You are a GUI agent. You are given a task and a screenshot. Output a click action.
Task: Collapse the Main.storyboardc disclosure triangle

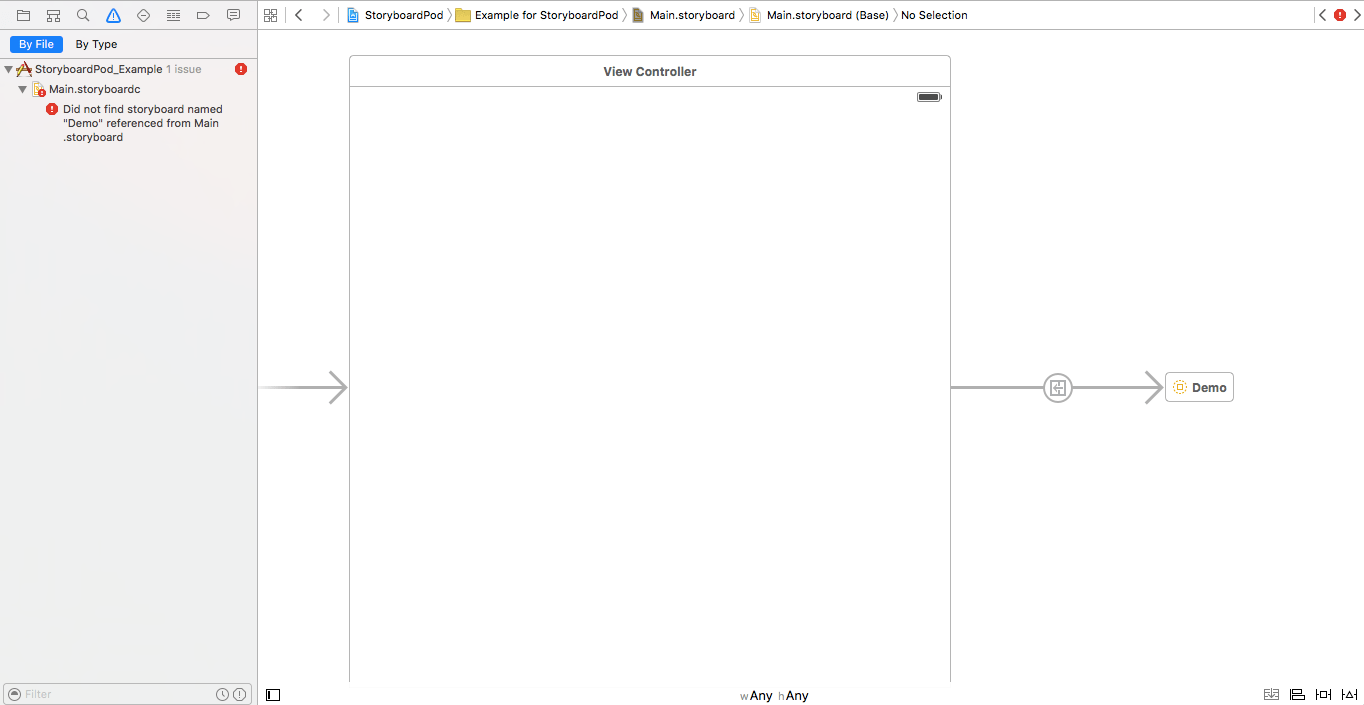[22, 90]
